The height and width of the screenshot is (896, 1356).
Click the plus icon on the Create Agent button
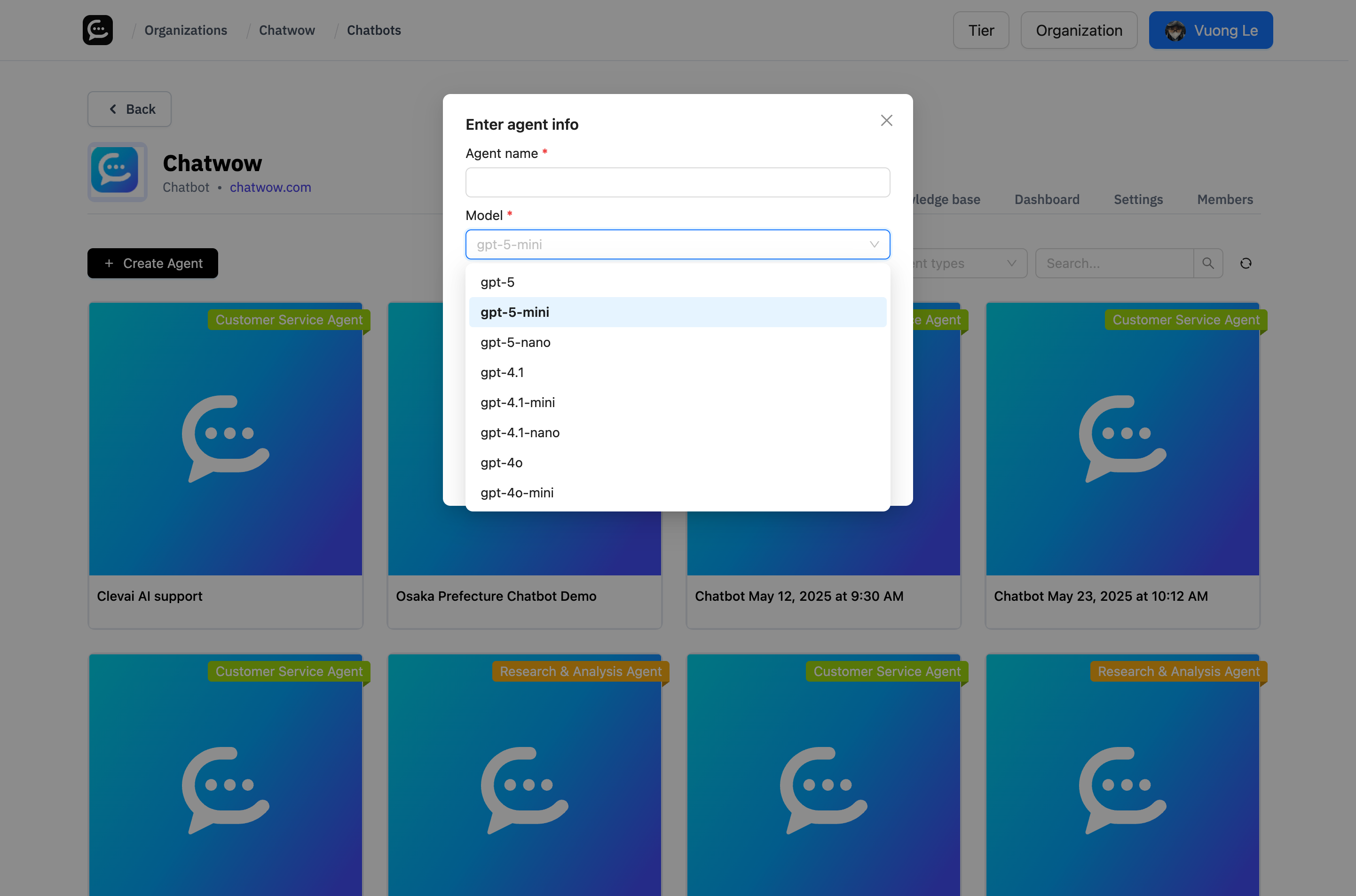(109, 263)
